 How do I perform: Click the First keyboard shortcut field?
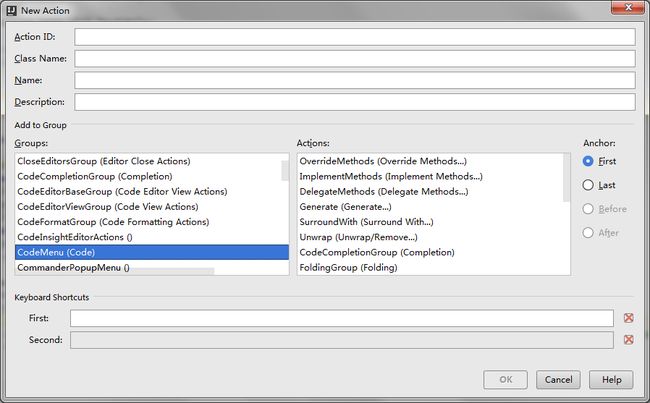tap(342, 318)
